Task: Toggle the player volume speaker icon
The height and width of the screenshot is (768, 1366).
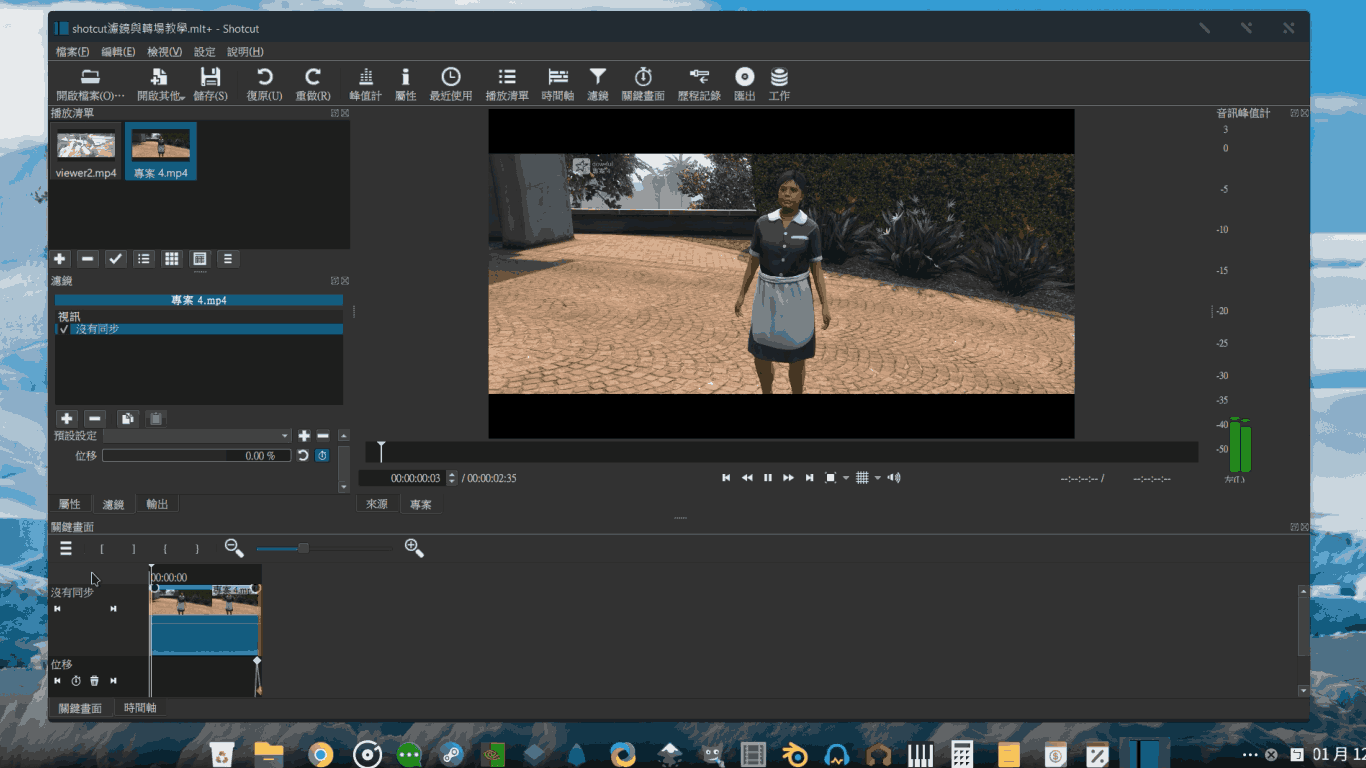Action: click(894, 478)
